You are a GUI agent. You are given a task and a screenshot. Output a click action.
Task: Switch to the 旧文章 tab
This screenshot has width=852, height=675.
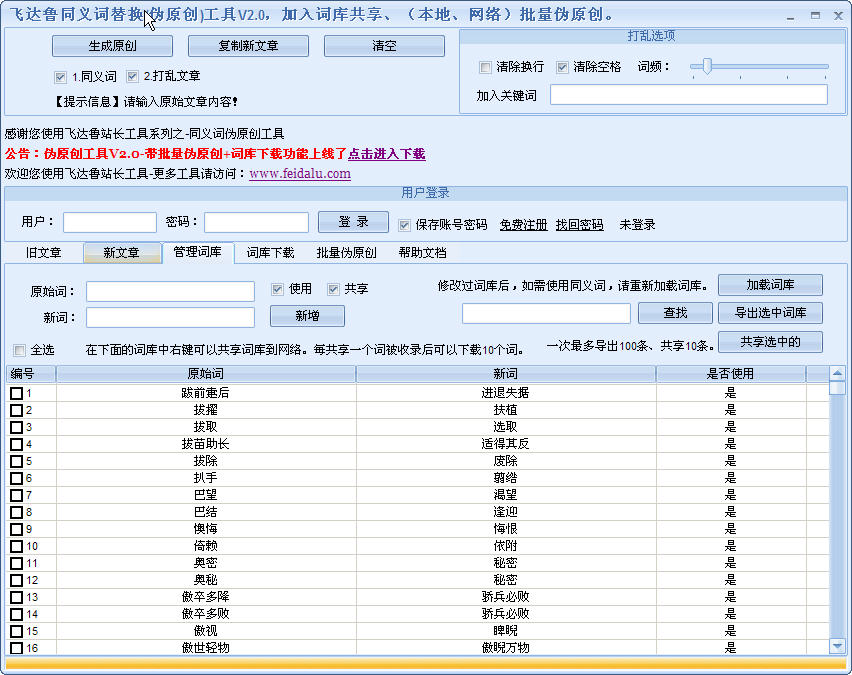point(44,253)
